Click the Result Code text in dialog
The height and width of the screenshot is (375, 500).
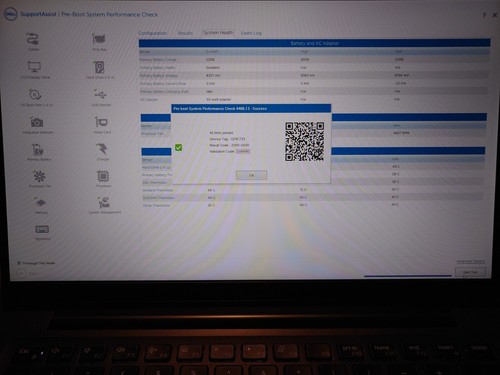pos(229,145)
